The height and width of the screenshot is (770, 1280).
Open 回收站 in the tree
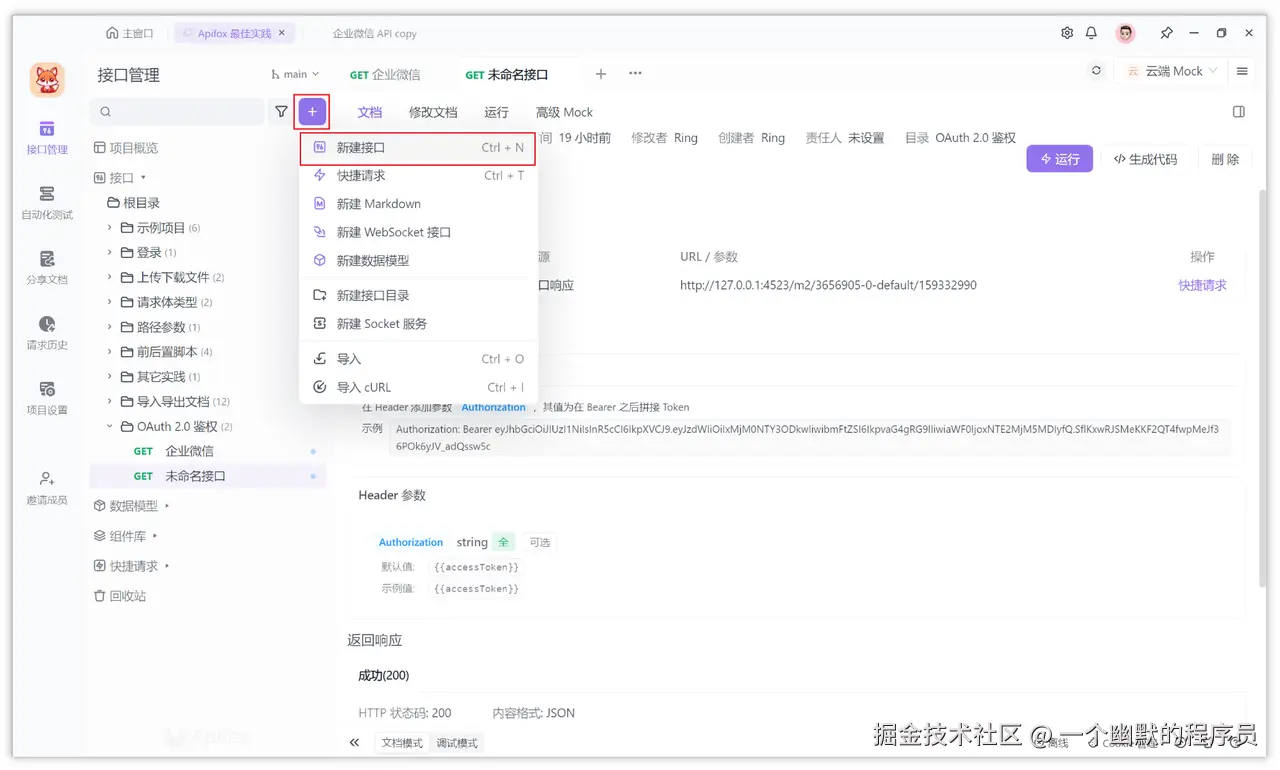pos(120,595)
